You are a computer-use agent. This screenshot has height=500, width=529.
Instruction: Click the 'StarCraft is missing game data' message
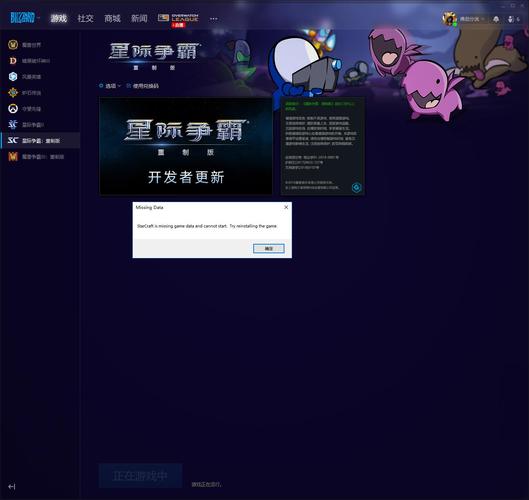click(207, 226)
